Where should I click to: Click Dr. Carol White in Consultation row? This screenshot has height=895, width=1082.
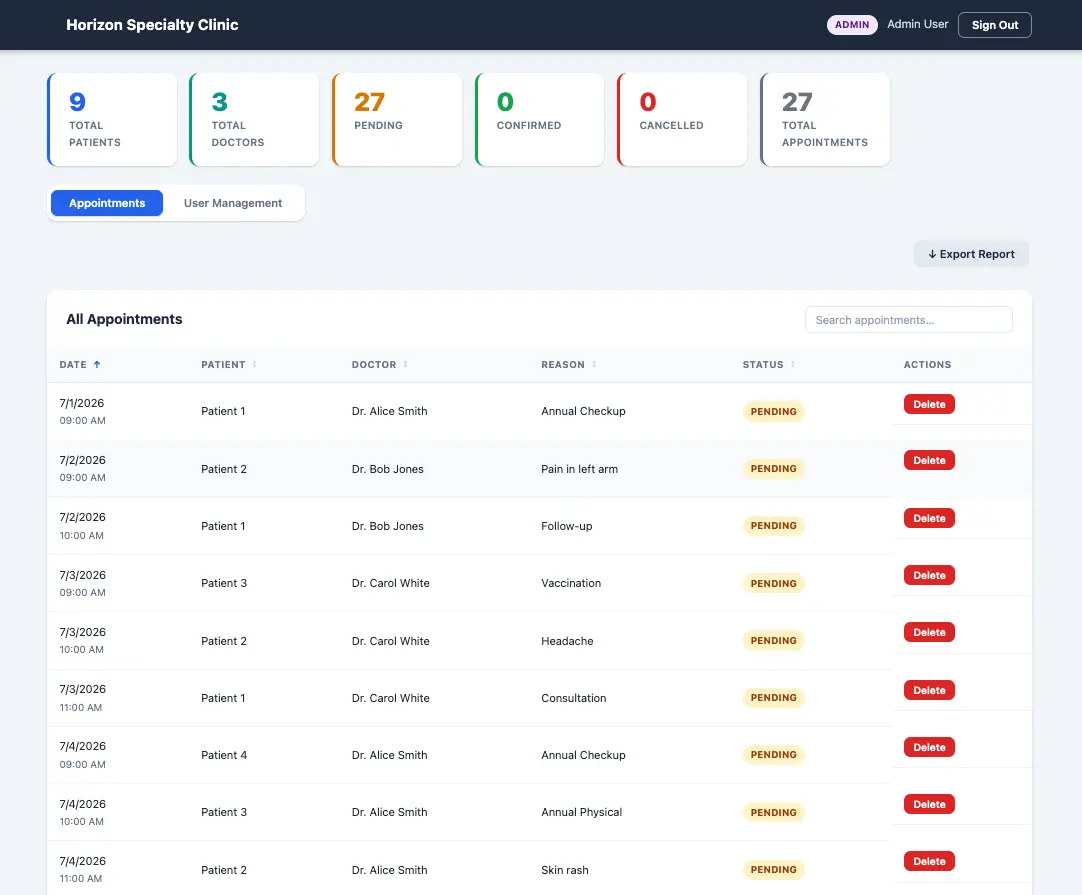pos(390,698)
